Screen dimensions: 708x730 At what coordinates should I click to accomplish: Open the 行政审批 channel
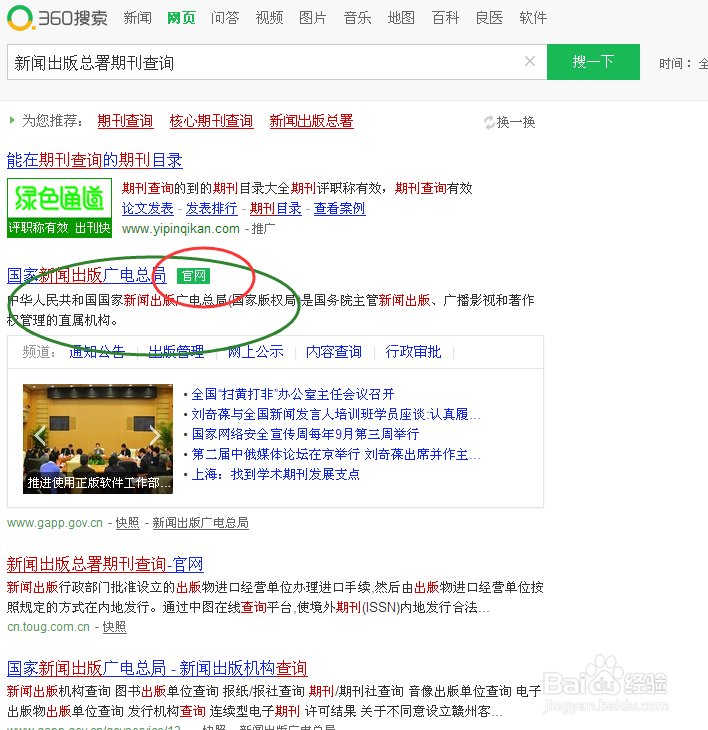413,351
